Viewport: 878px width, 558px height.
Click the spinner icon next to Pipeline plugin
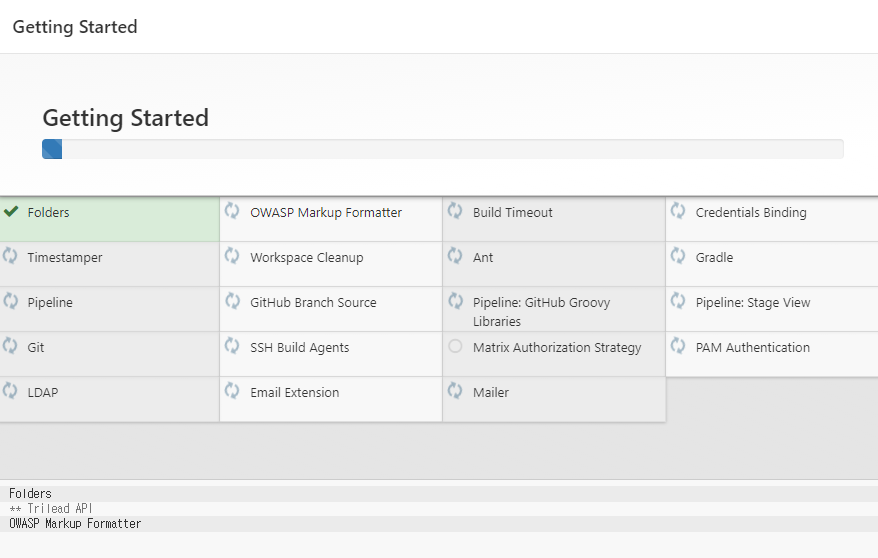10,301
